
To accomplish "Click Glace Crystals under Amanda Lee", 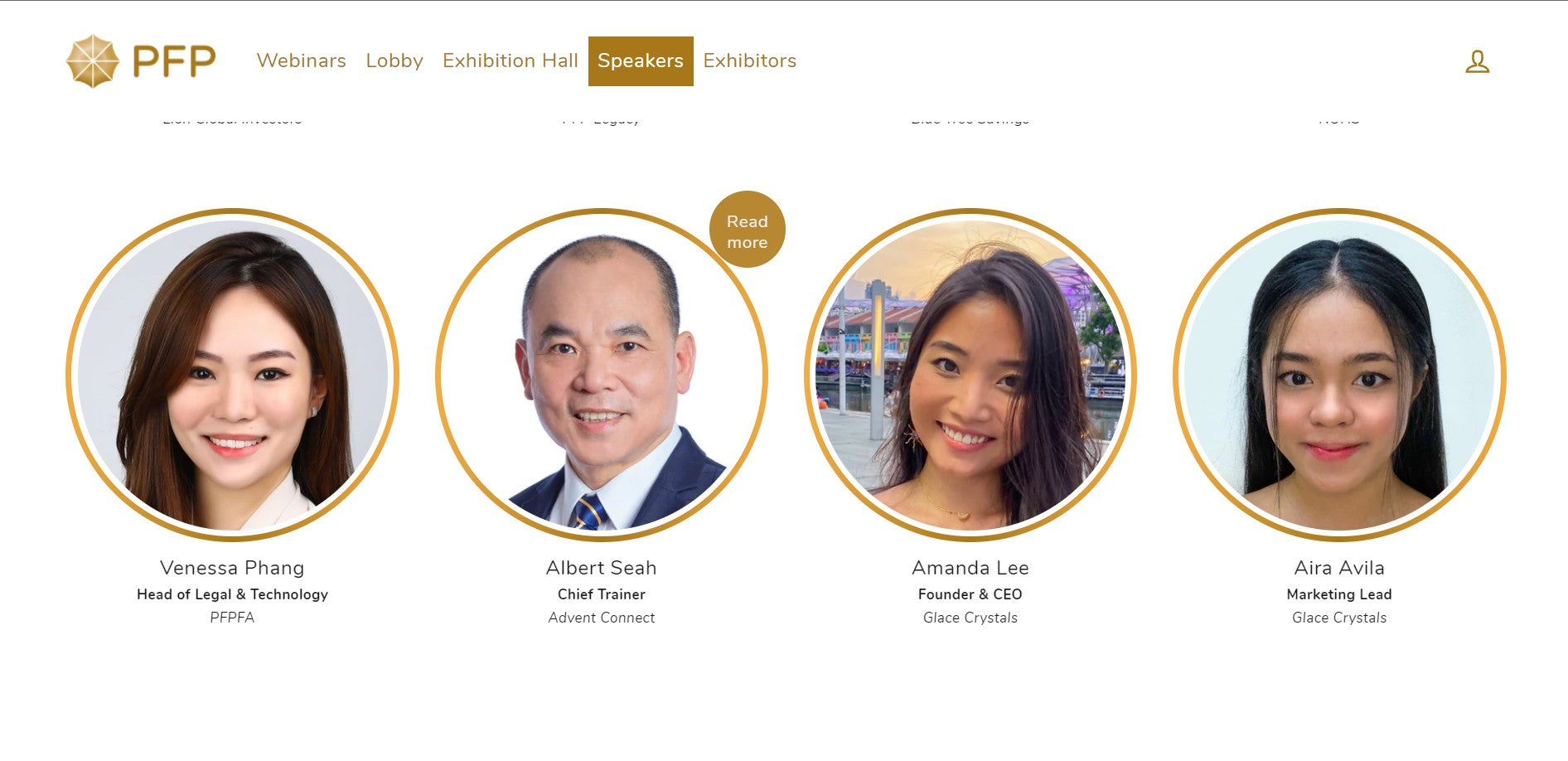I will pos(970,618).
